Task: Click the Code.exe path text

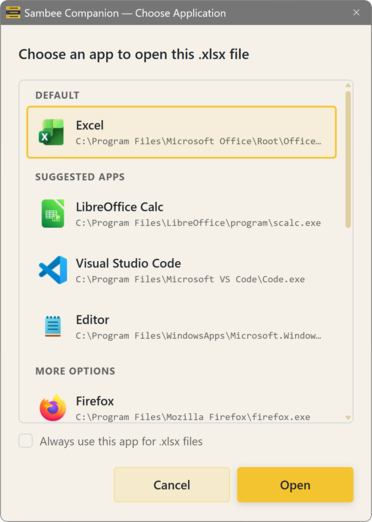Action: click(190, 279)
